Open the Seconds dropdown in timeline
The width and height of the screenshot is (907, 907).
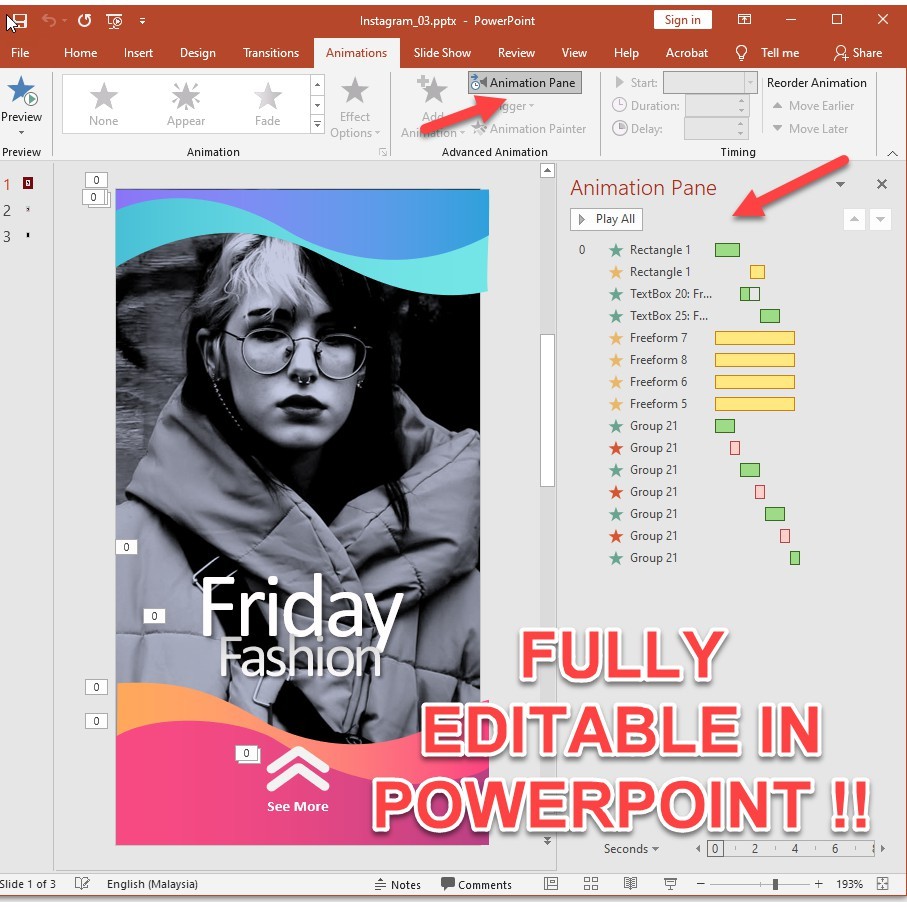(632, 849)
